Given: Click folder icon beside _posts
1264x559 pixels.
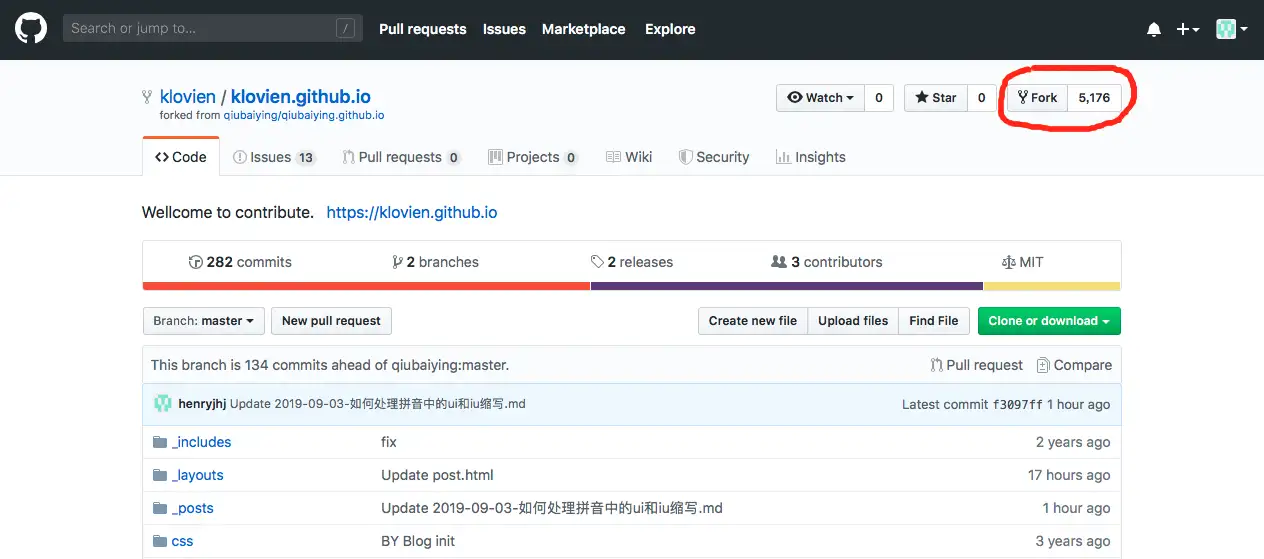Looking at the screenshot, I should point(160,508).
